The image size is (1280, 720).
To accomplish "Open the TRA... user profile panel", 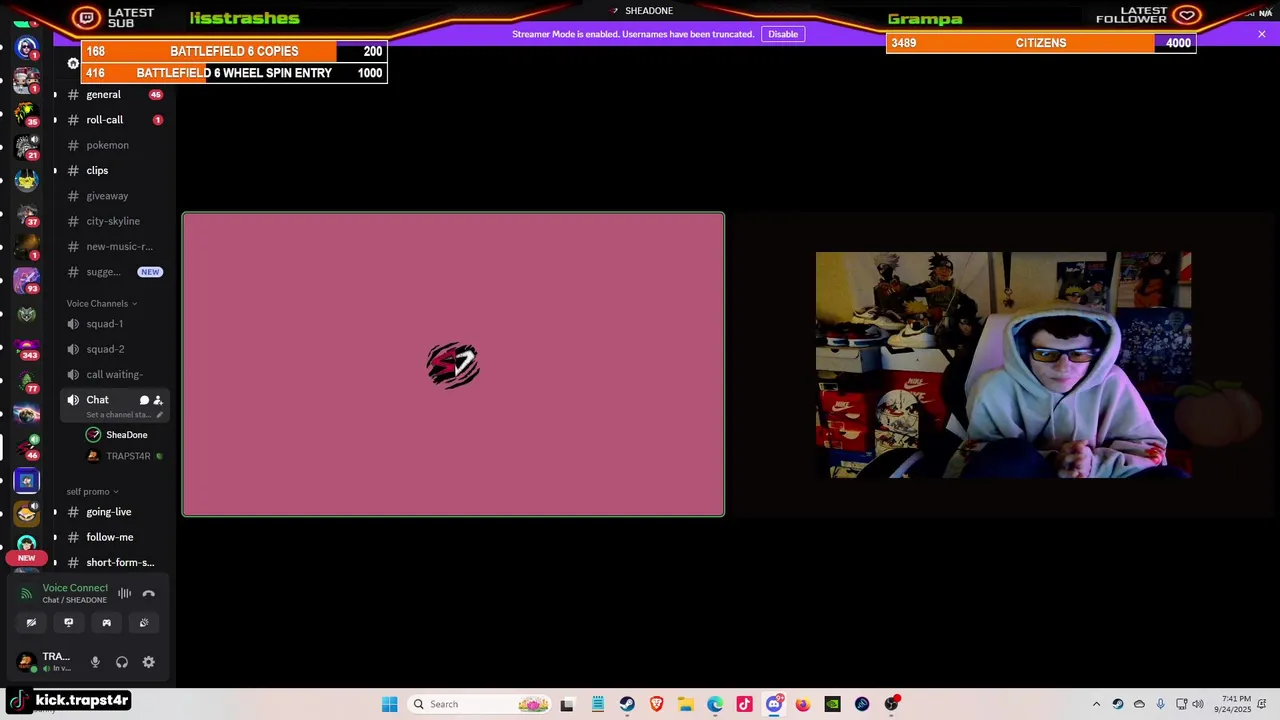I will tap(46, 662).
